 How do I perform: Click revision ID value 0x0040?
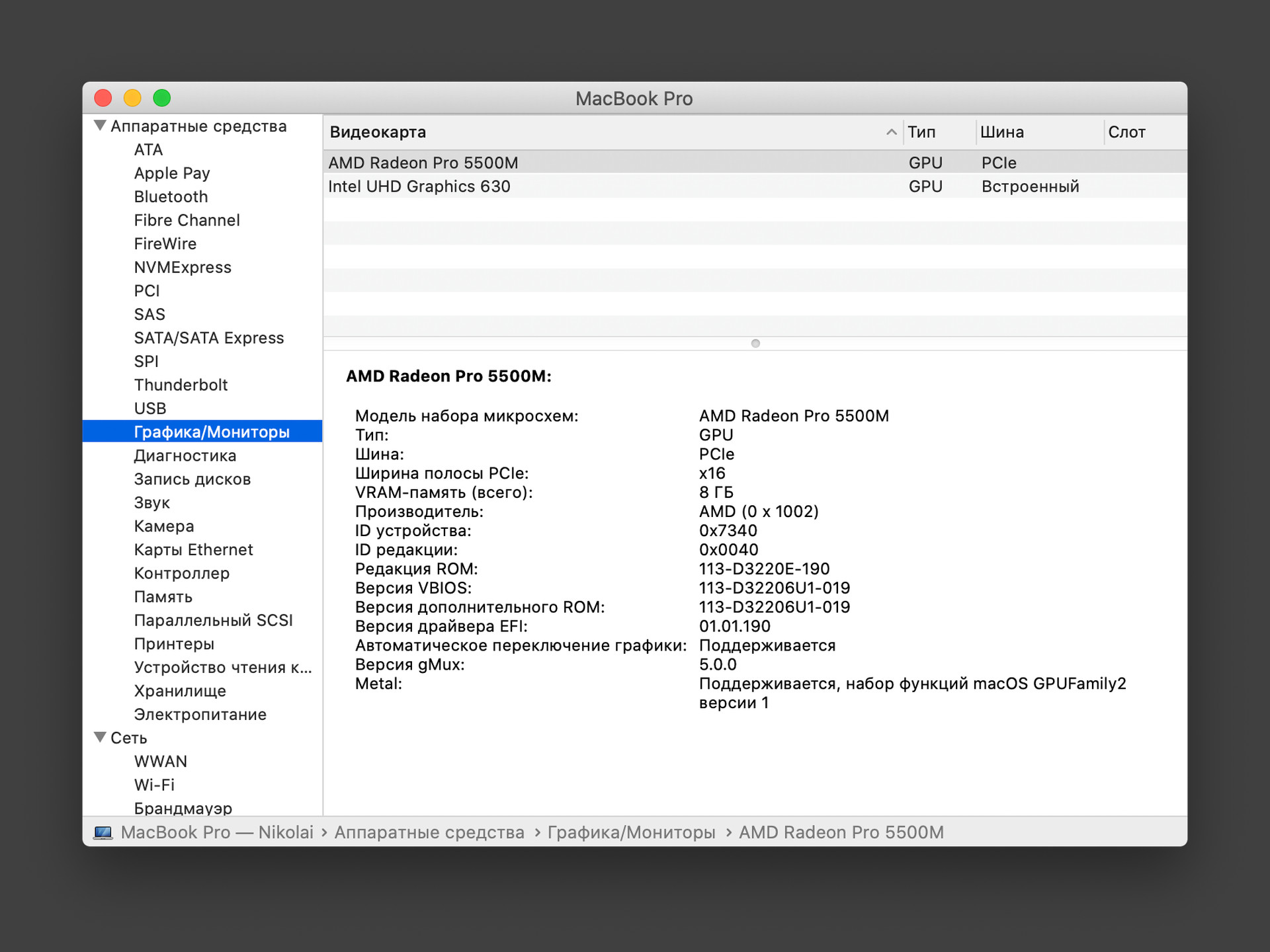click(x=729, y=550)
